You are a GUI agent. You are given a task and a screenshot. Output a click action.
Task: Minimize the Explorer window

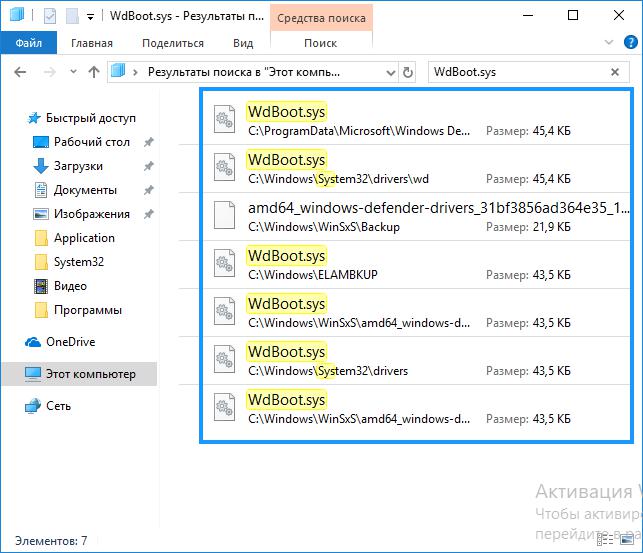point(528,16)
